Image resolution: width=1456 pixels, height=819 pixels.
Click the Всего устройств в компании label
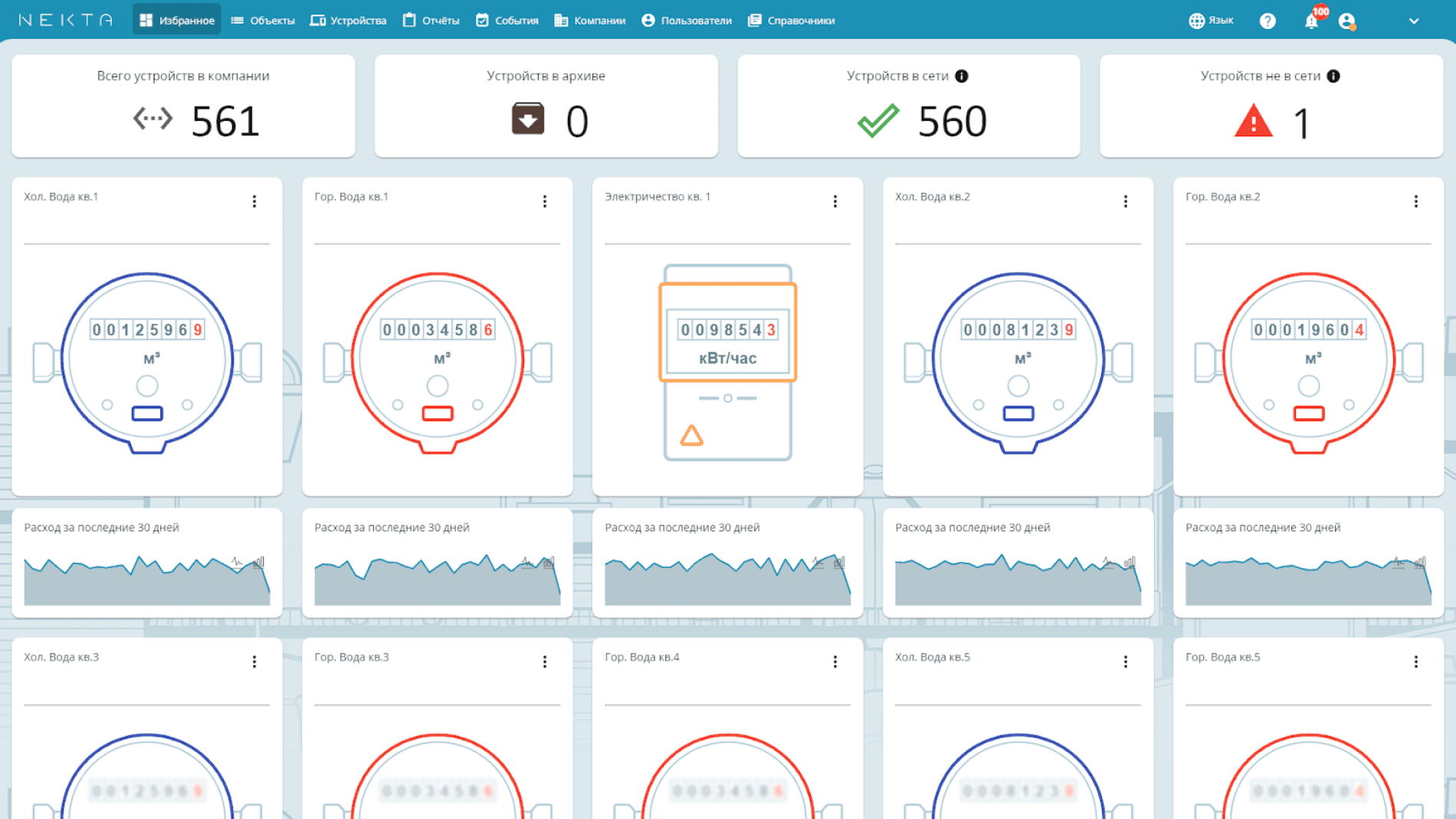[x=183, y=76]
